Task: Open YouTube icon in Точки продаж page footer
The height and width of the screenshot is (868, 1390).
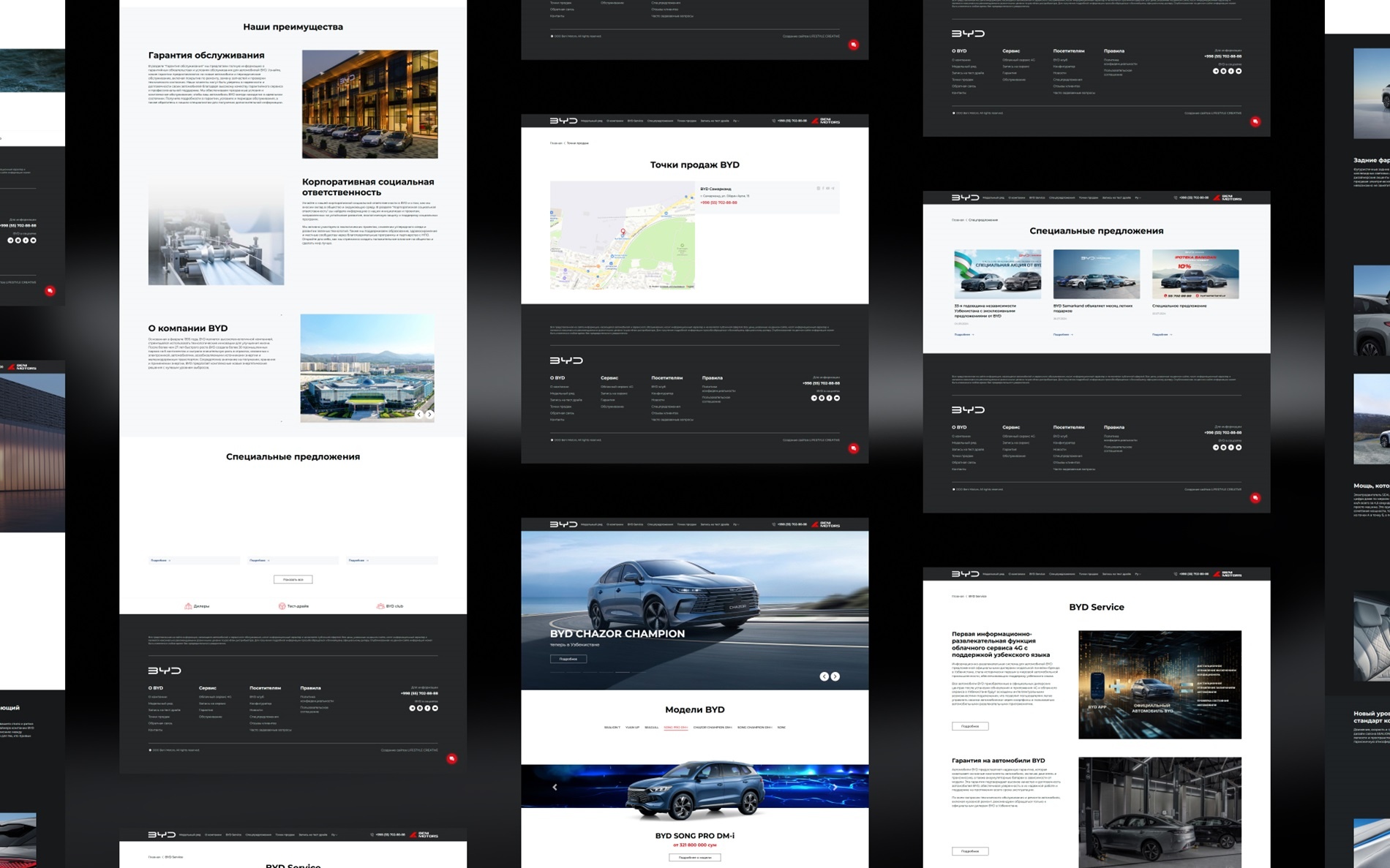Action: tap(837, 399)
